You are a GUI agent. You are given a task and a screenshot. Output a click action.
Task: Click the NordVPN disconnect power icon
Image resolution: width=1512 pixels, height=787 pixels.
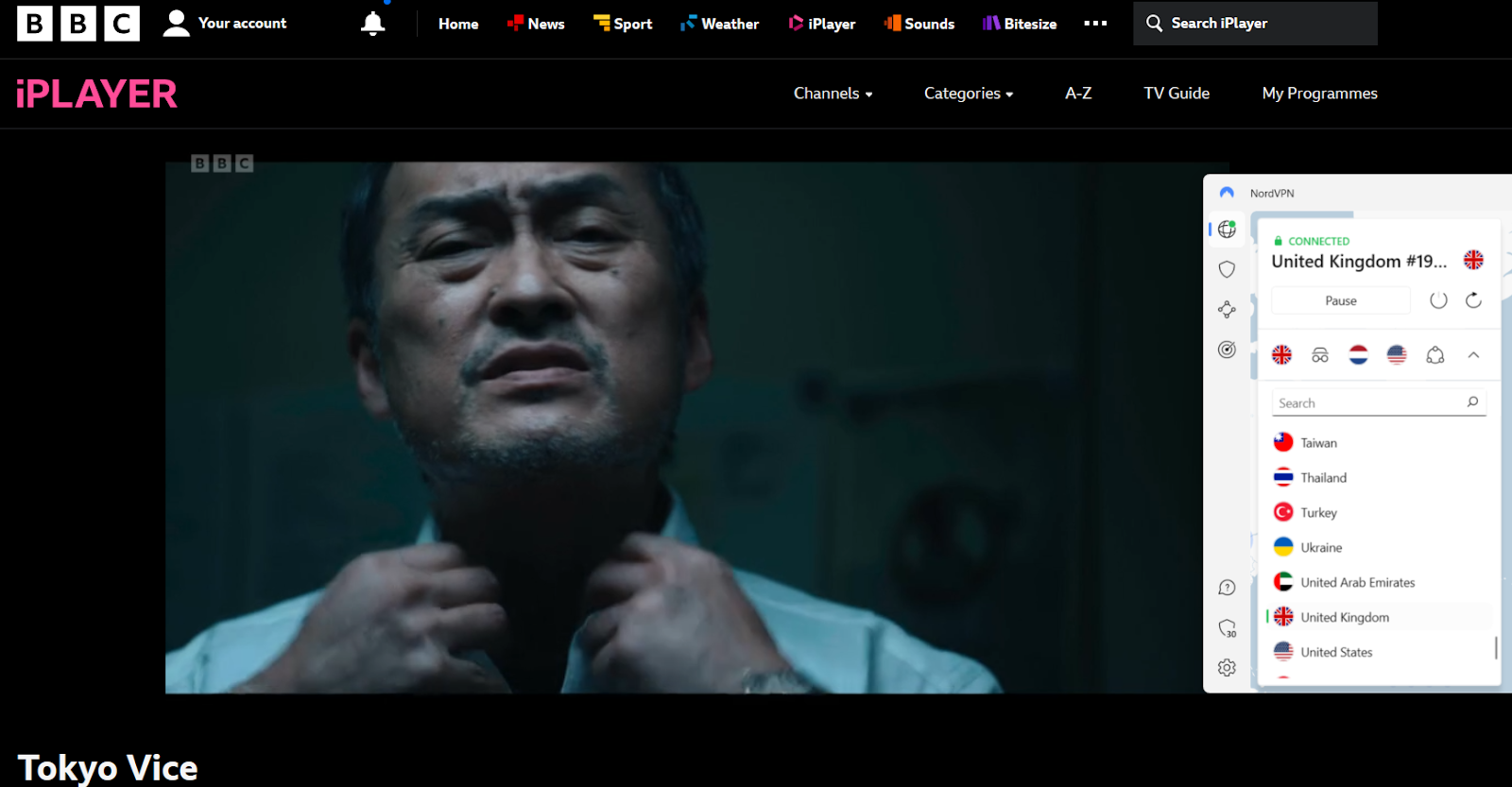pyautogui.click(x=1438, y=300)
